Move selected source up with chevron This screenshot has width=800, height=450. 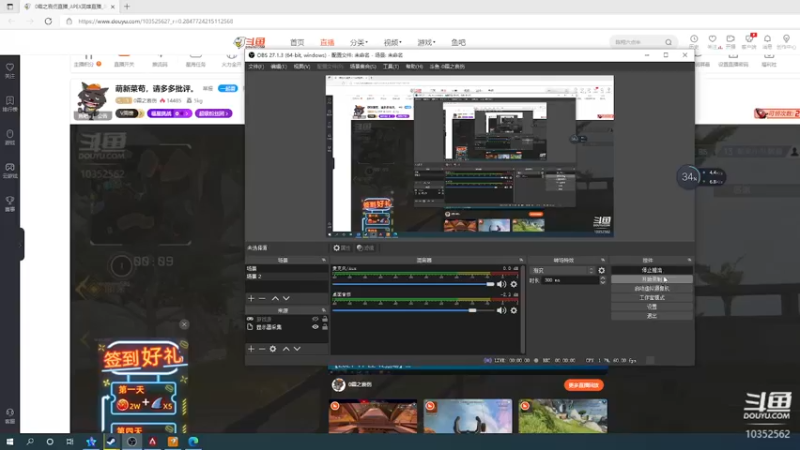click(286, 349)
